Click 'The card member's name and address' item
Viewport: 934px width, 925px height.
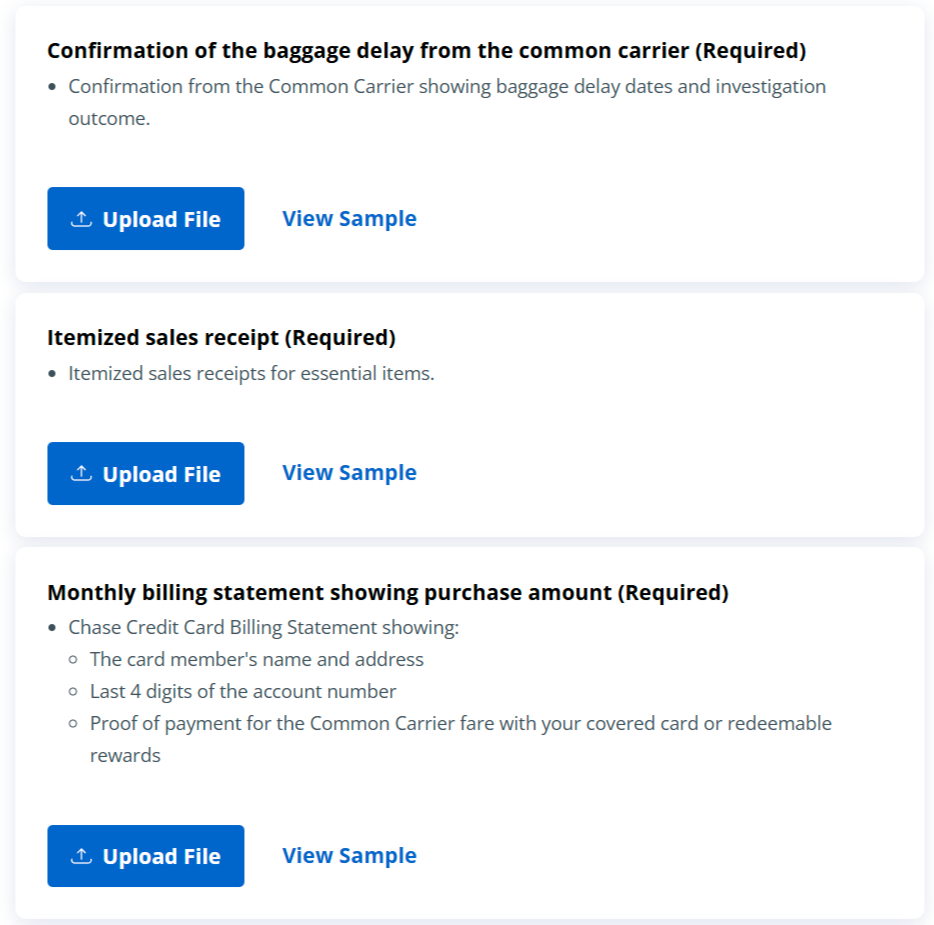(256, 660)
